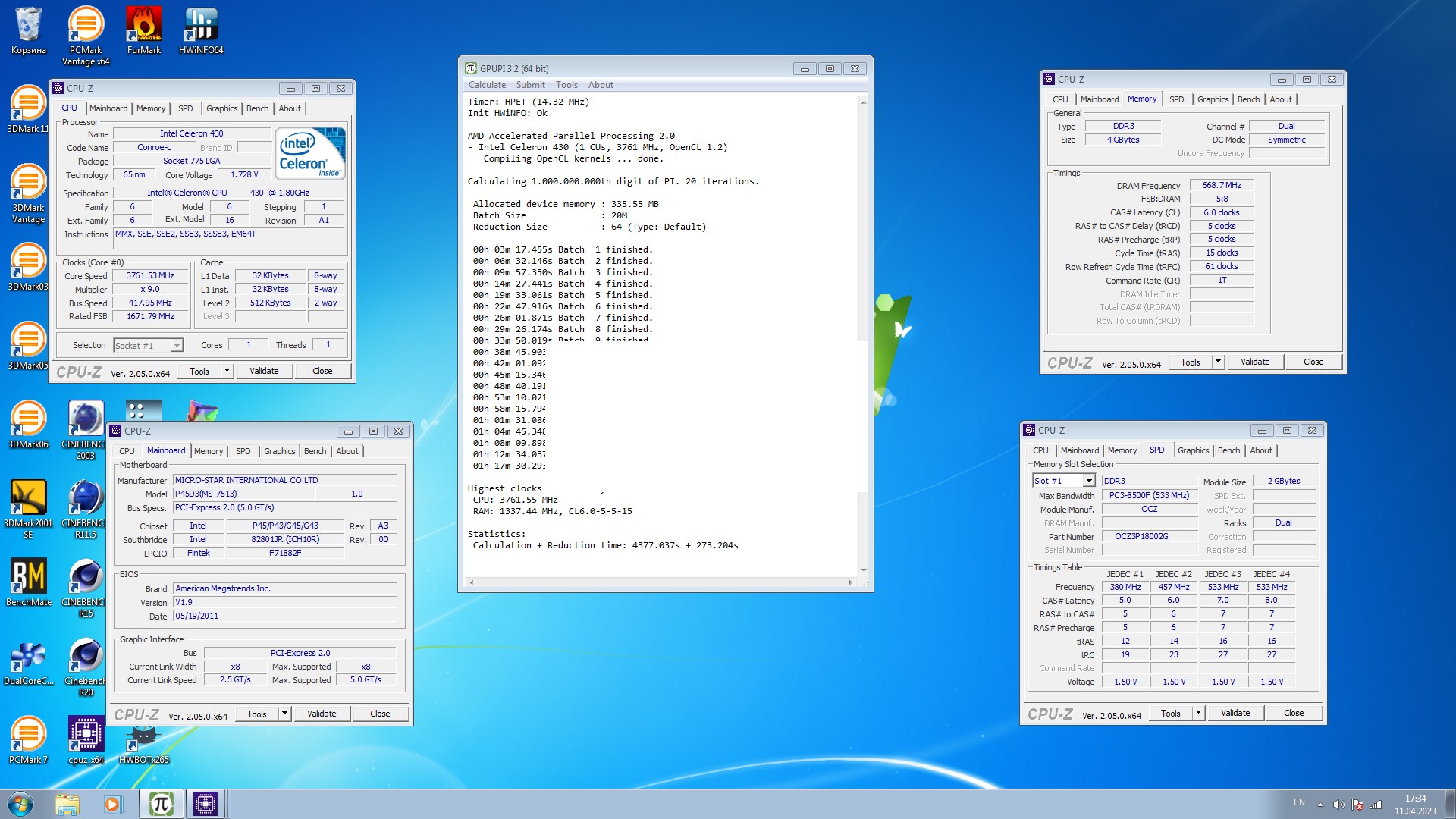
Task: Launch CINEBENCH R11.5 desktop shortcut
Action: pyautogui.click(x=85, y=510)
